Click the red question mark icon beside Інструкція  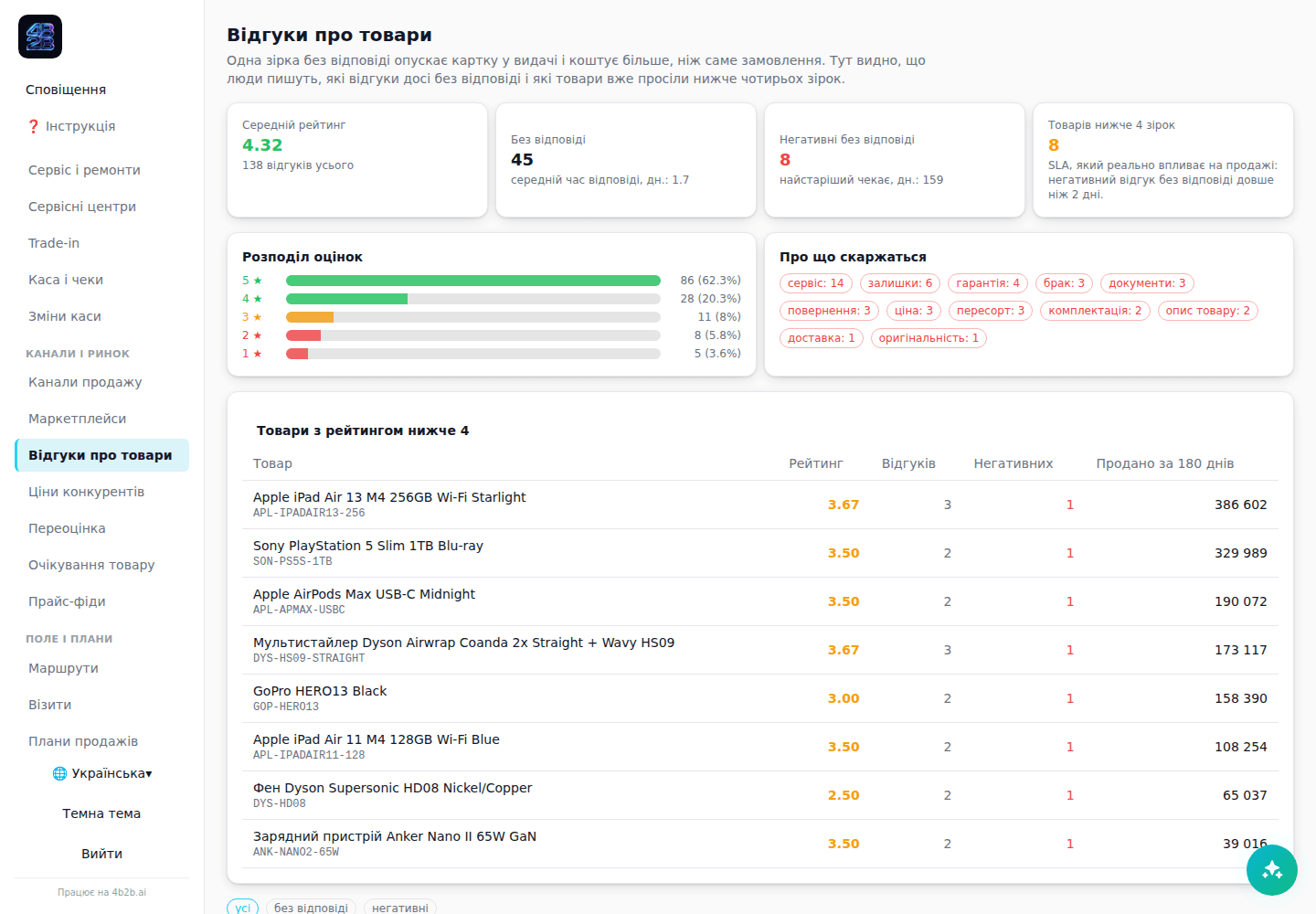[34, 126]
